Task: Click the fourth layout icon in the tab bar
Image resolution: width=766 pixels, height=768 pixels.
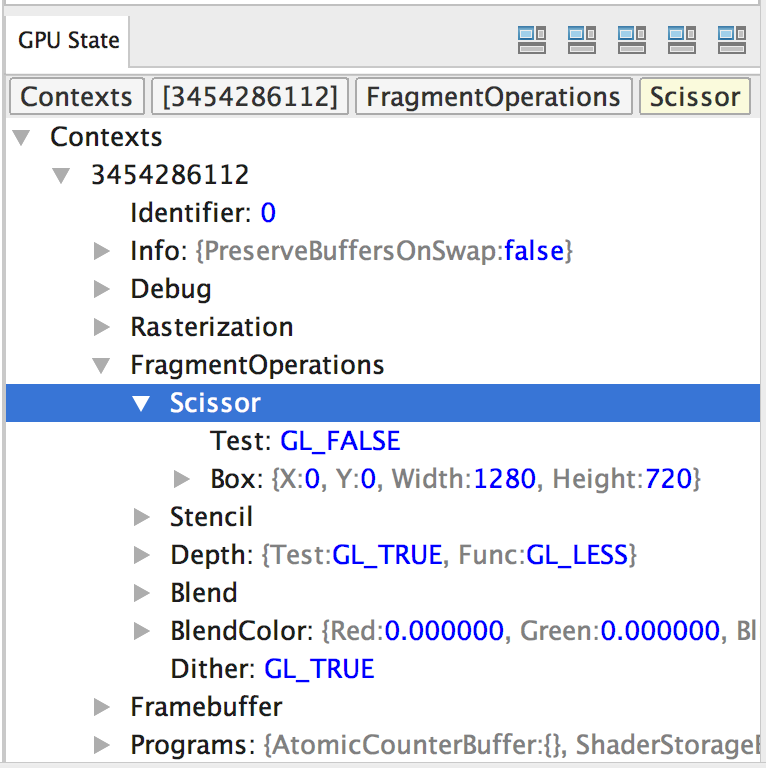Action: [682, 39]
